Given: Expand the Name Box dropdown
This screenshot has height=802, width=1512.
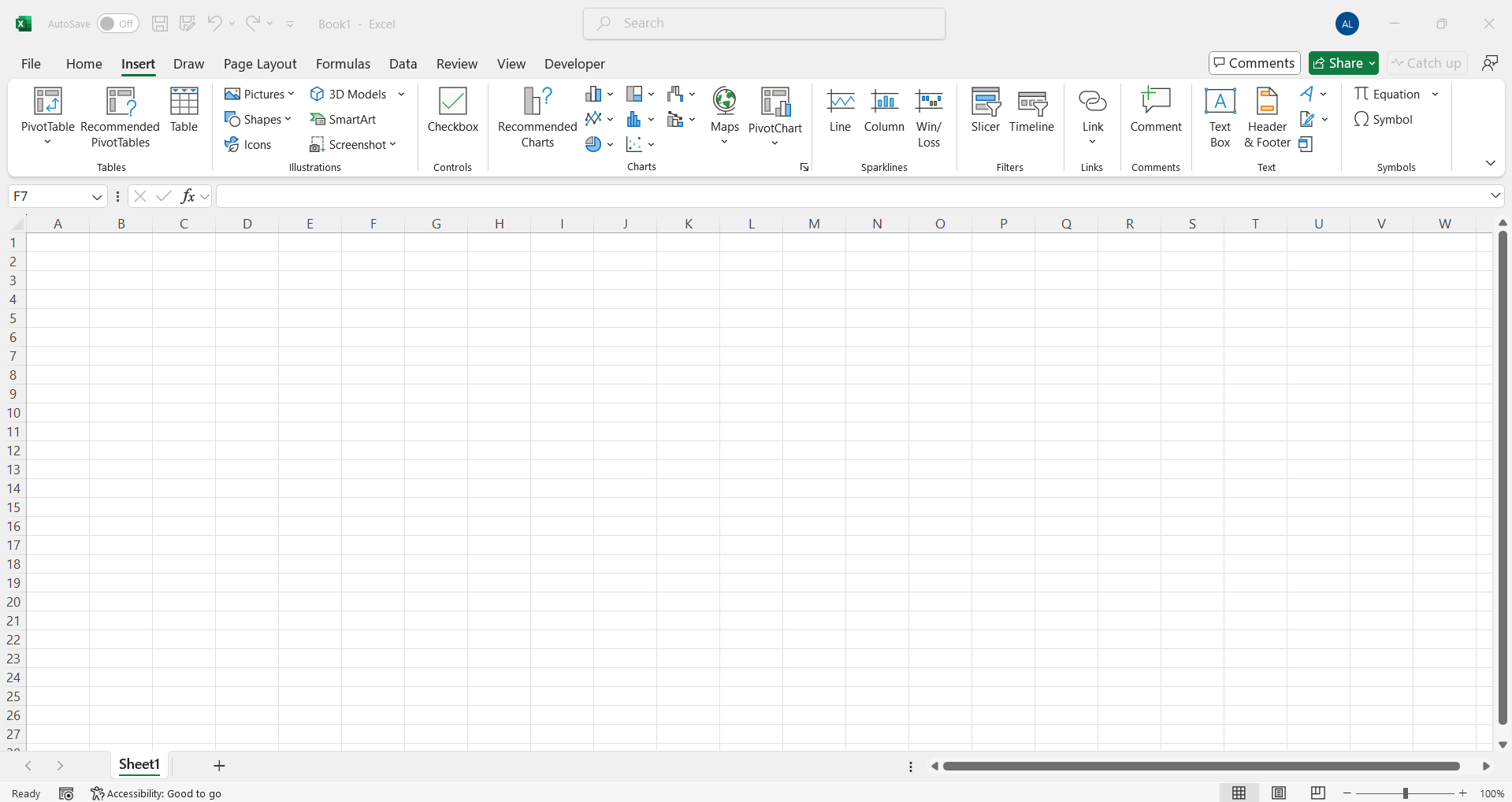Looking at the screenshot, I should [97, 196].
